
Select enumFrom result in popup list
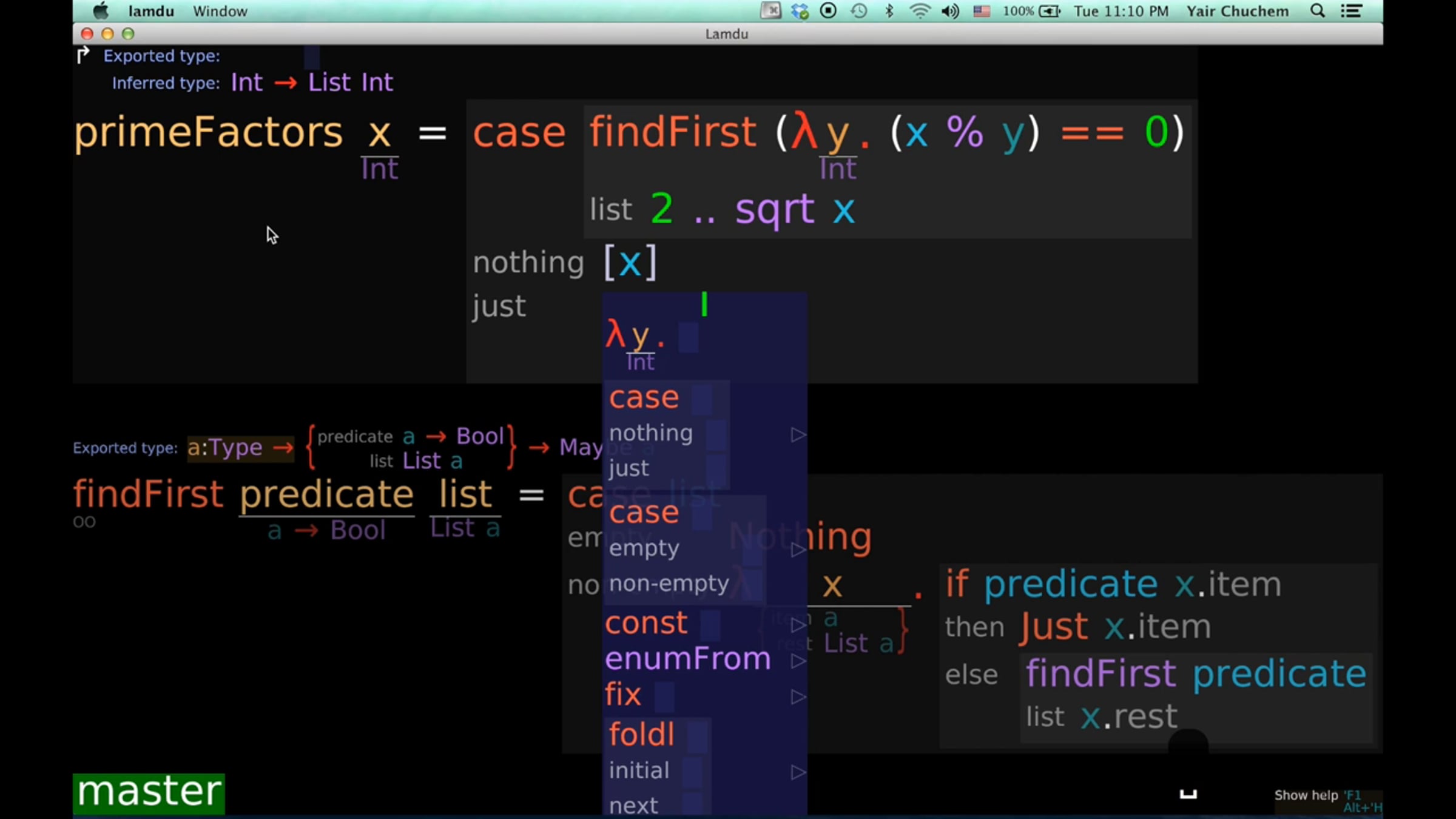point(688,658)
